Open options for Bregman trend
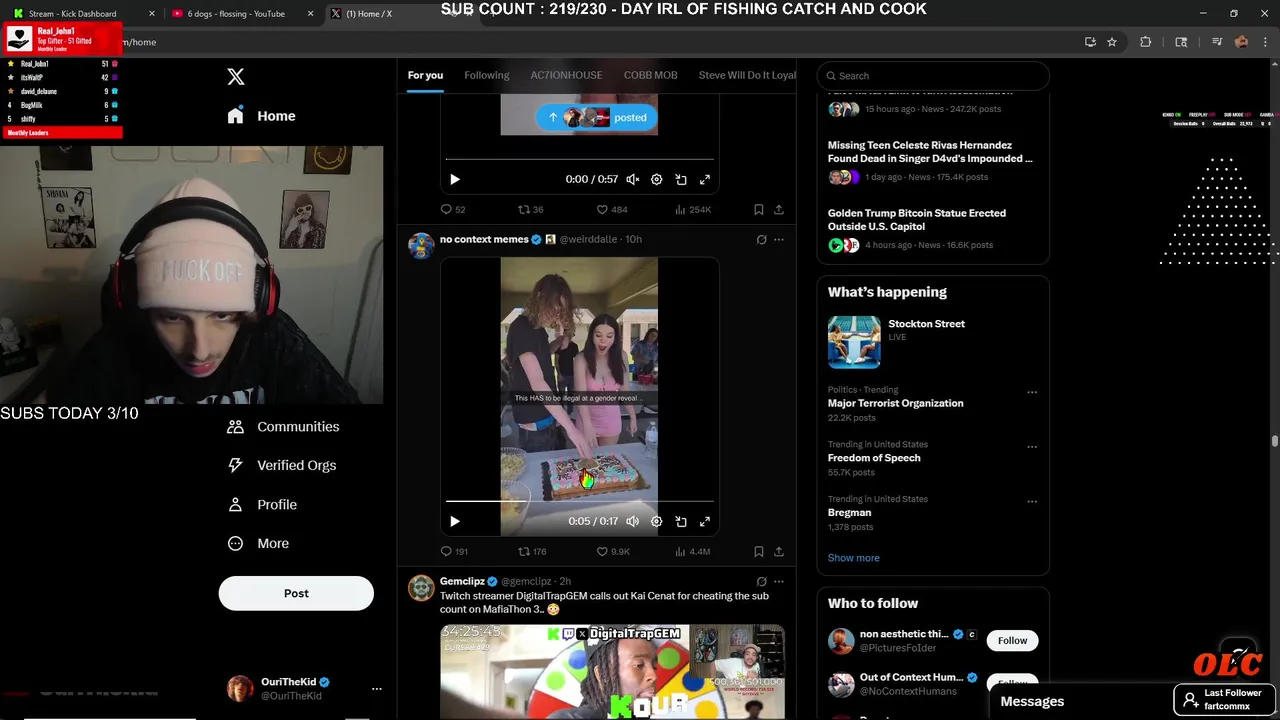Screen dimensions: 1280x720 pyautogui.click(x=1032, y=502)
